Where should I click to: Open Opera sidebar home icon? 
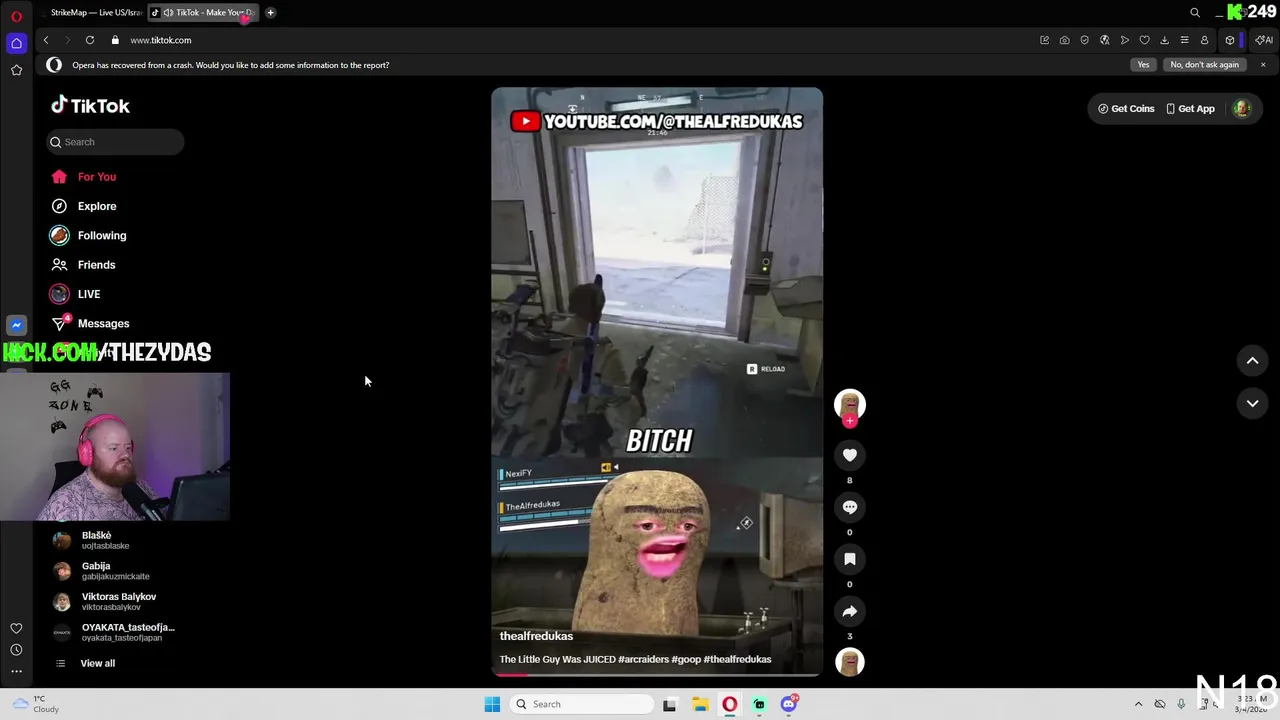coord(16,43)
